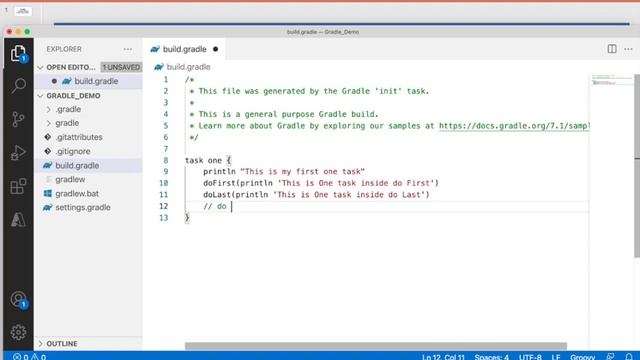Click the 'task one {' code line

click(208, 160)
